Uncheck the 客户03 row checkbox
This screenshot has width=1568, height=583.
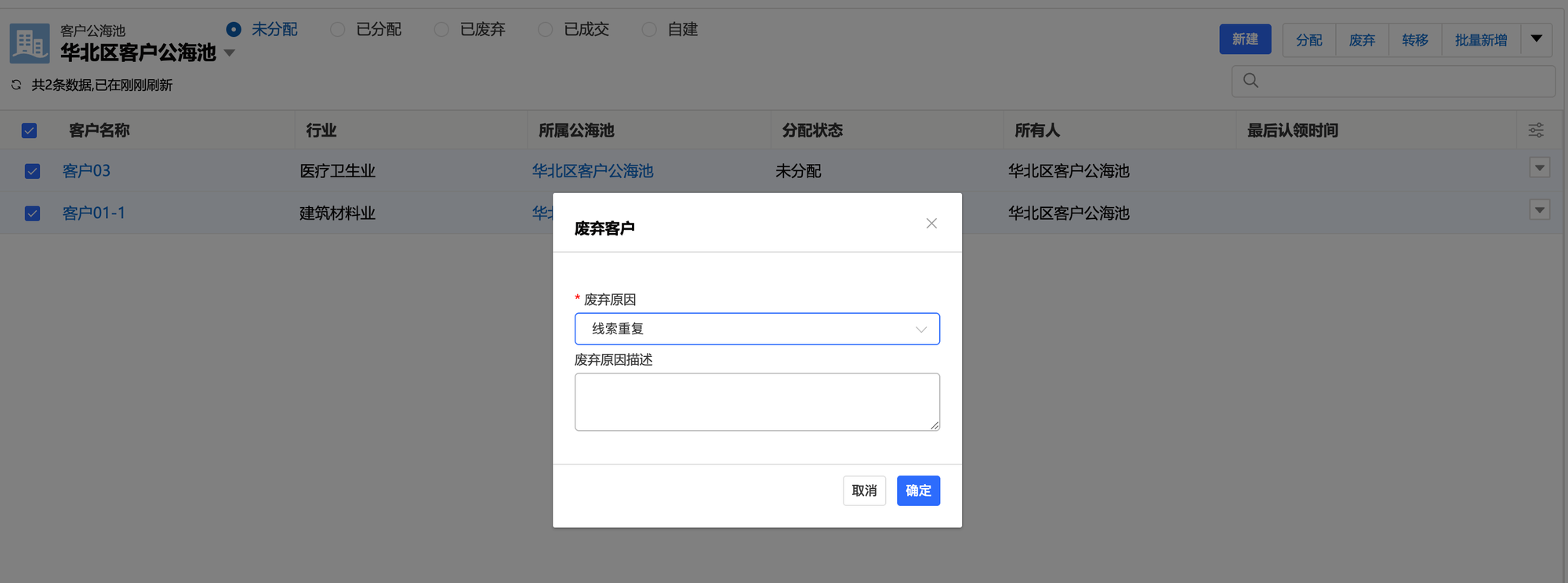coord(32,171)
